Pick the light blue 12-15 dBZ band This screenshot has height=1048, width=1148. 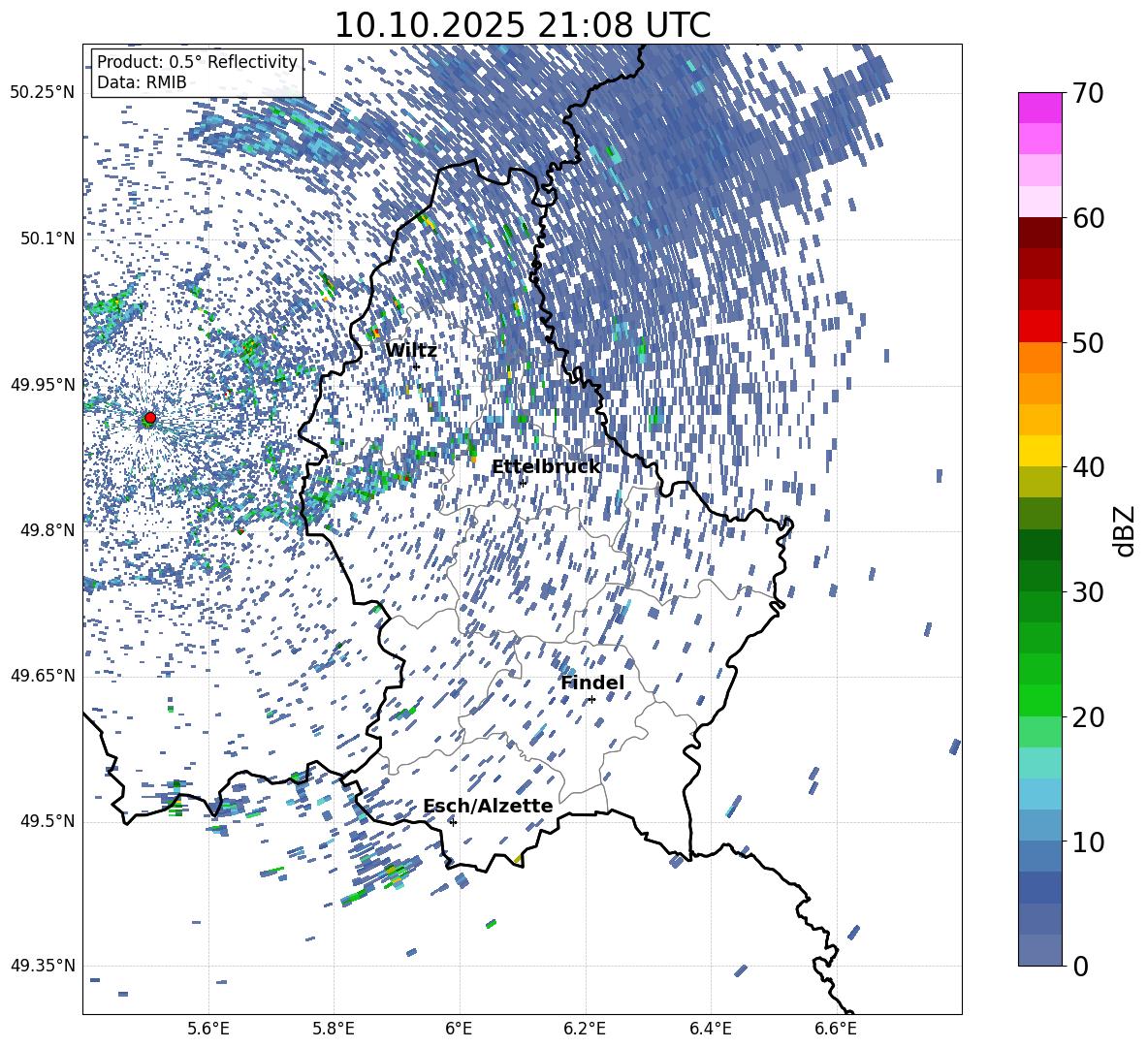[x=1039, y=794]
